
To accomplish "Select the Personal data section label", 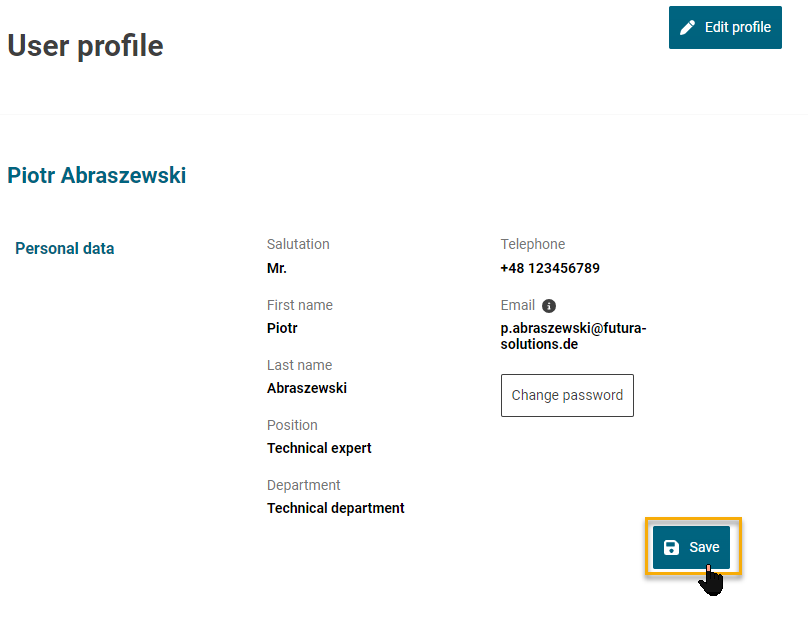I will 65,248.
